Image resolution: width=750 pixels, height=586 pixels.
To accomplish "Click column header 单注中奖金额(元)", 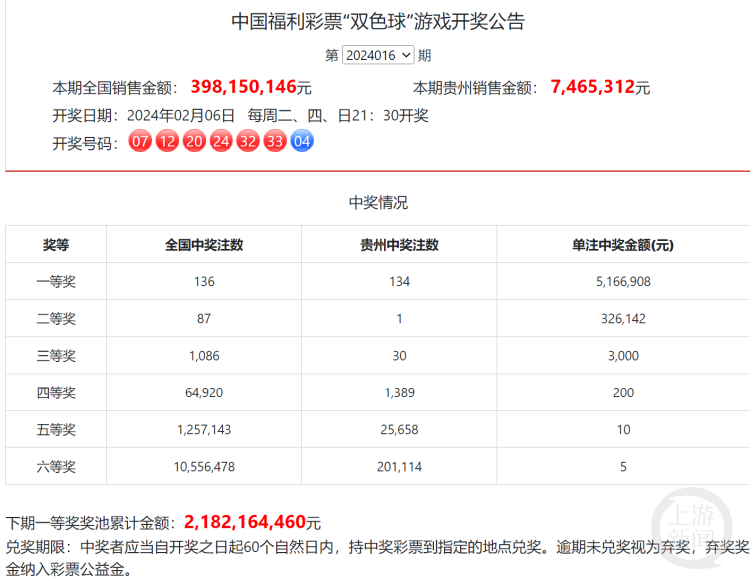I will (x=623, y=245).
